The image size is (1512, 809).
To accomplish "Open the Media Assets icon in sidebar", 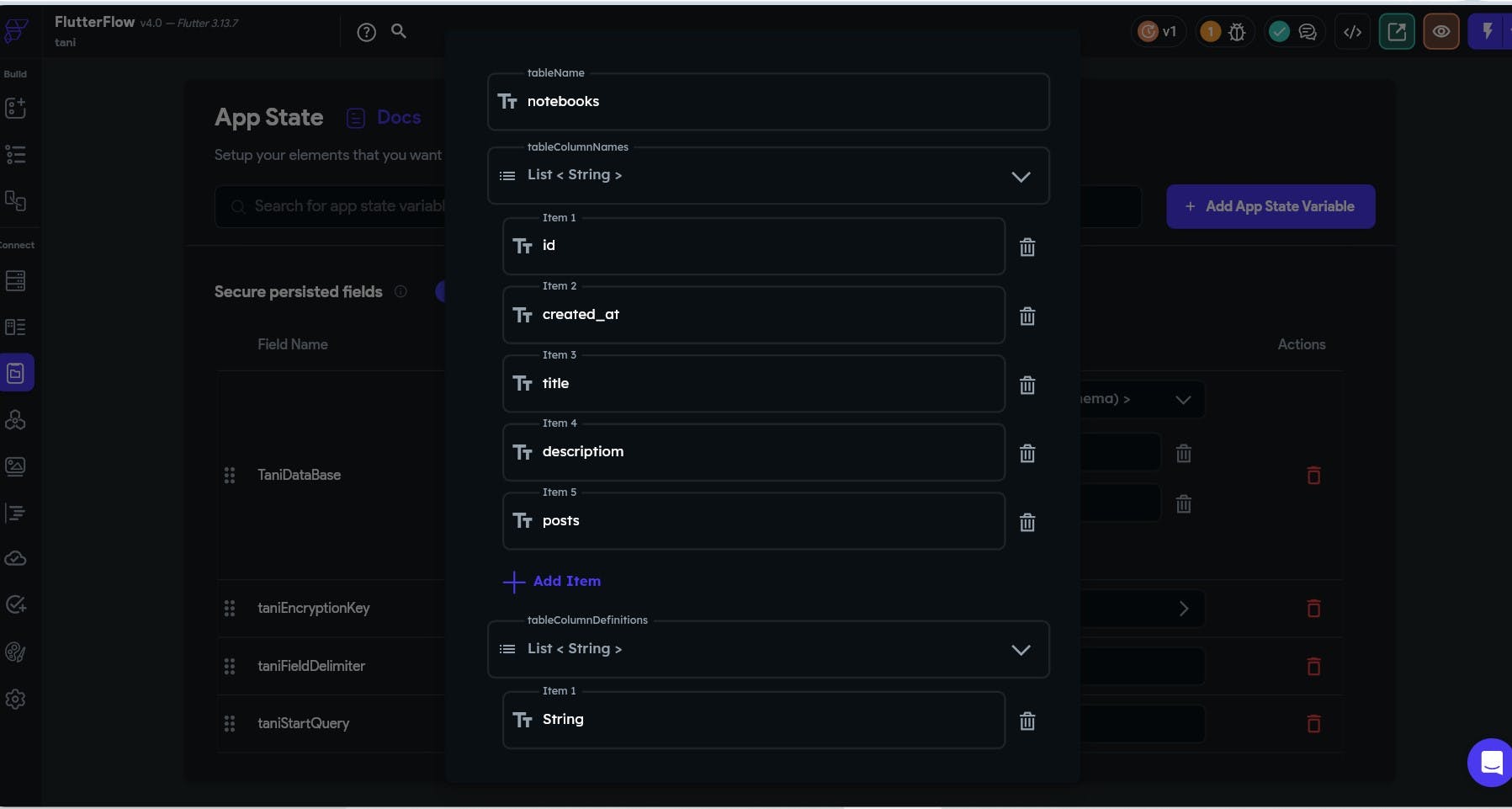I will (x=15, y=466).
